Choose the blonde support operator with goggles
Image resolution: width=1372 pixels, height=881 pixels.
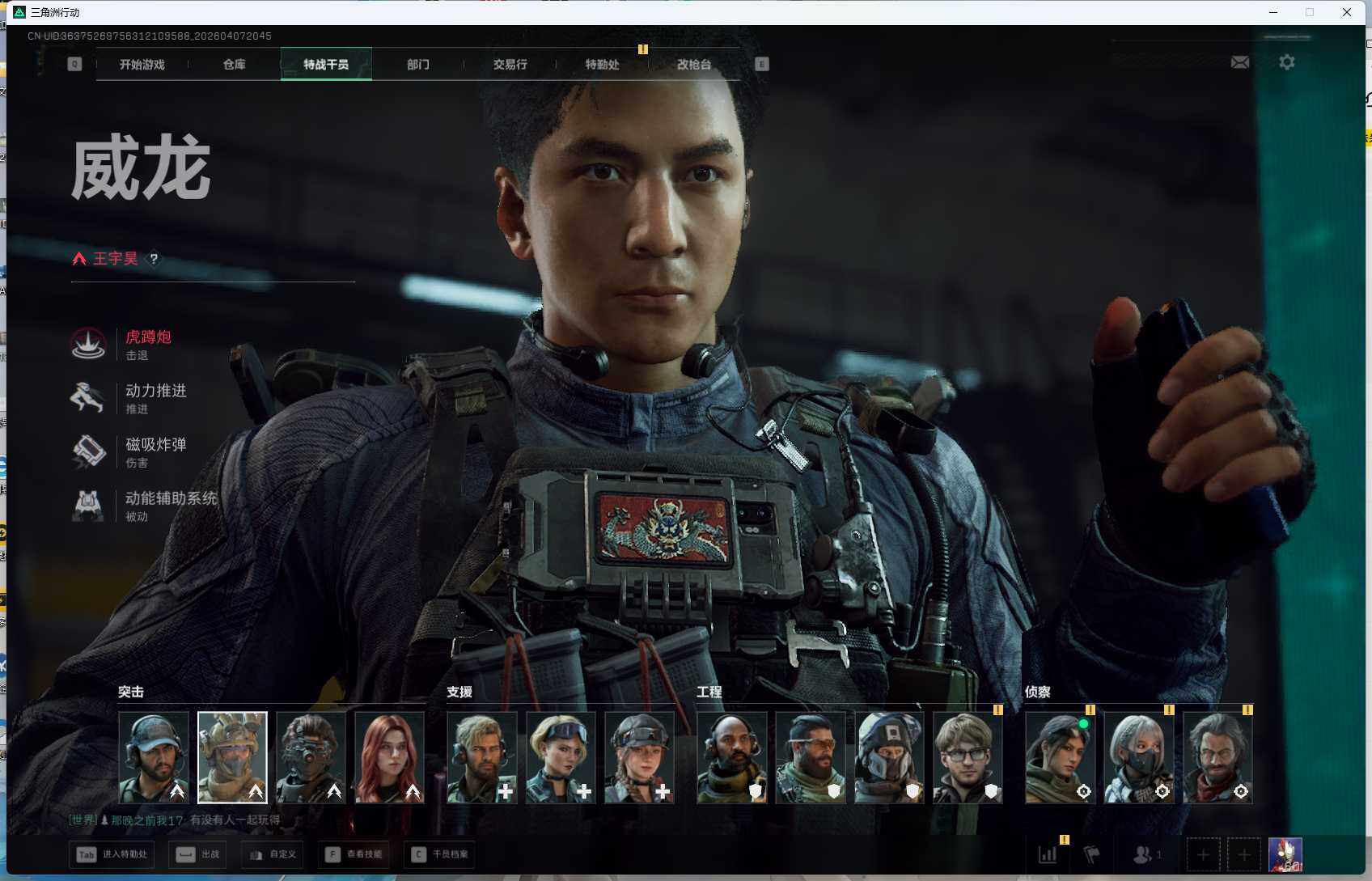tap(561, 757)
